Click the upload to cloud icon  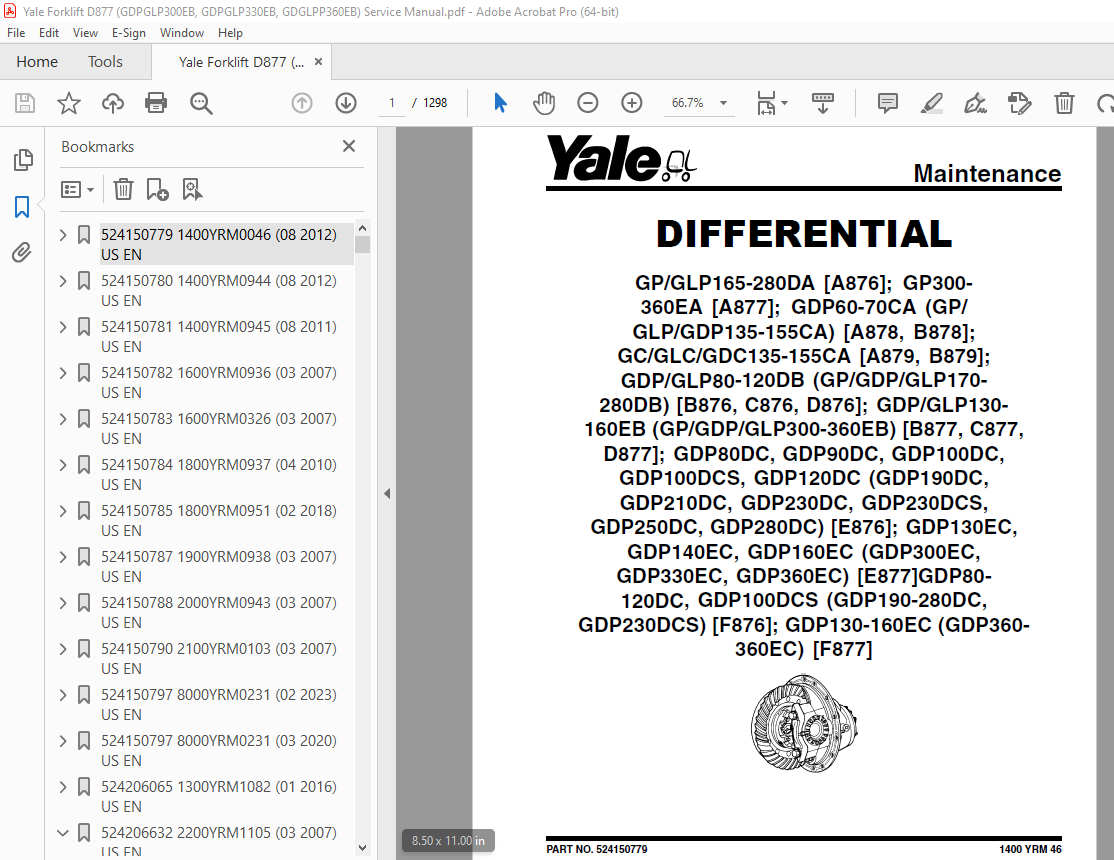point(112,103)
